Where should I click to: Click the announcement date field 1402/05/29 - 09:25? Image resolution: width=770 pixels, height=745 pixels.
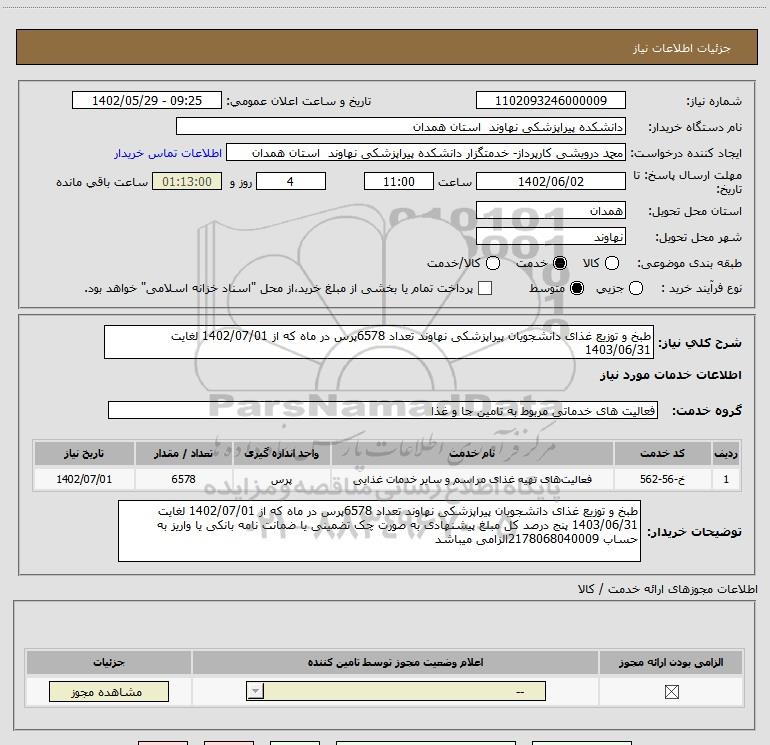147,101
